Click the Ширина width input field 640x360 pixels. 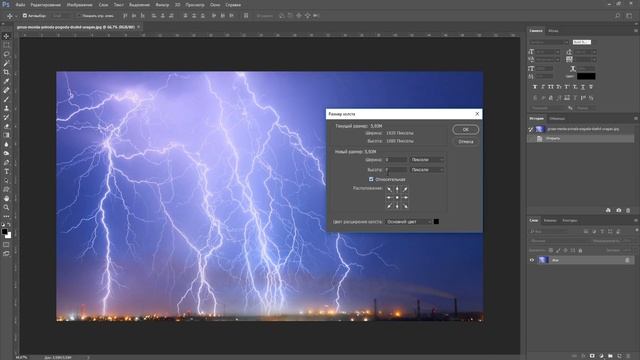(396, 160)
